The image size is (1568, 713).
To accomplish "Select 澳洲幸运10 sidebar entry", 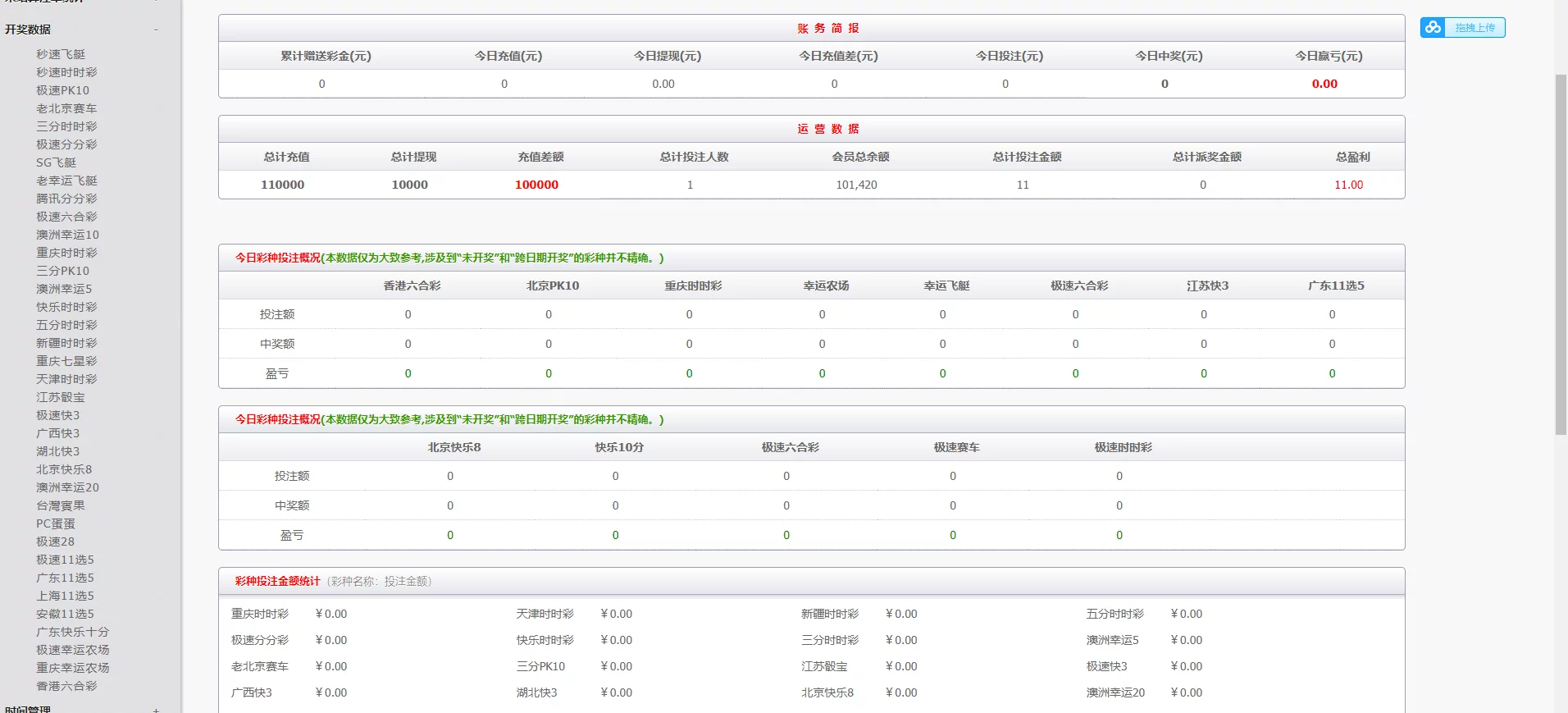I will [x=67, y=235].
